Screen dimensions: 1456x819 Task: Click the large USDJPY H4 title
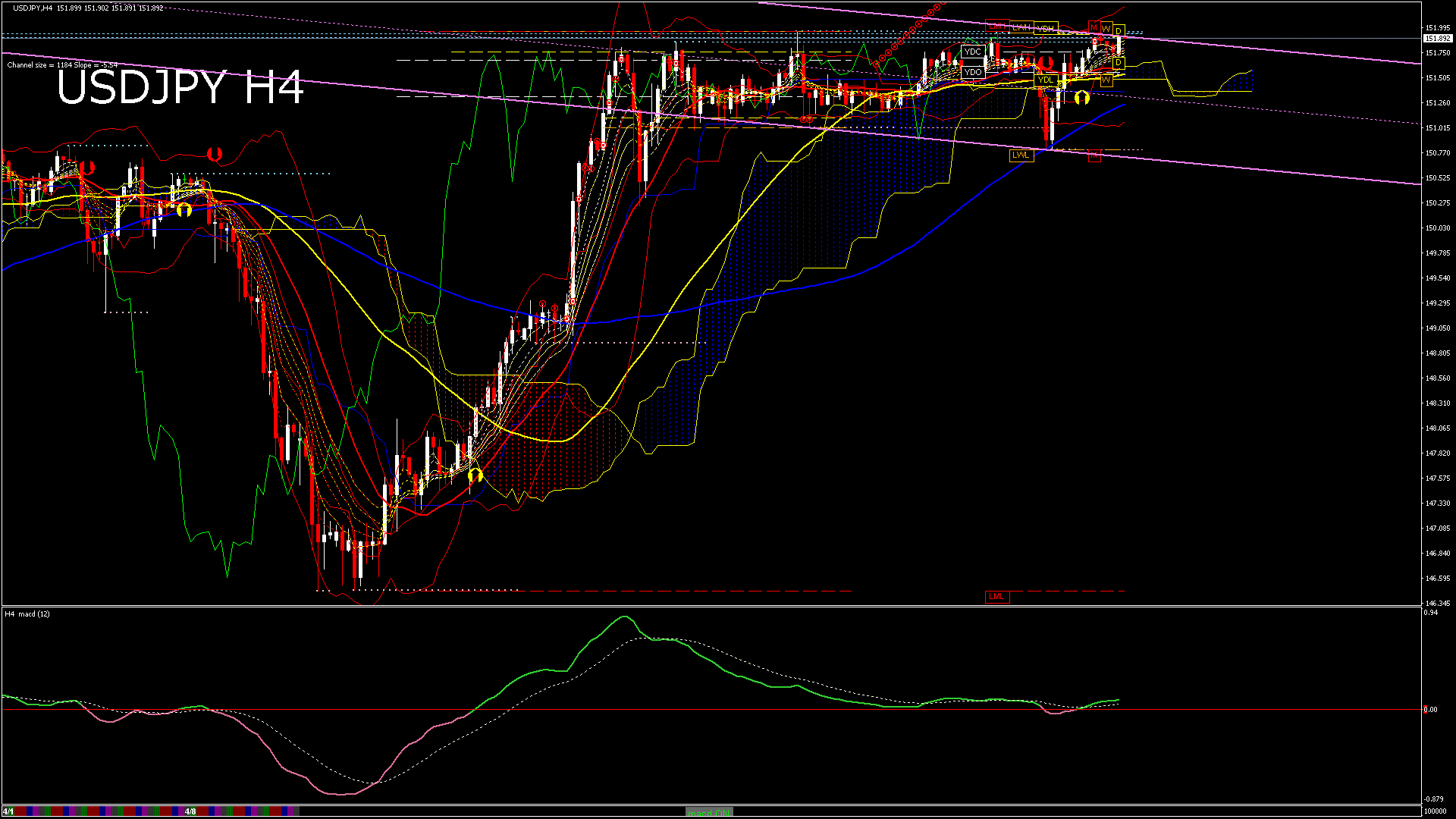(x=180, y=87)
